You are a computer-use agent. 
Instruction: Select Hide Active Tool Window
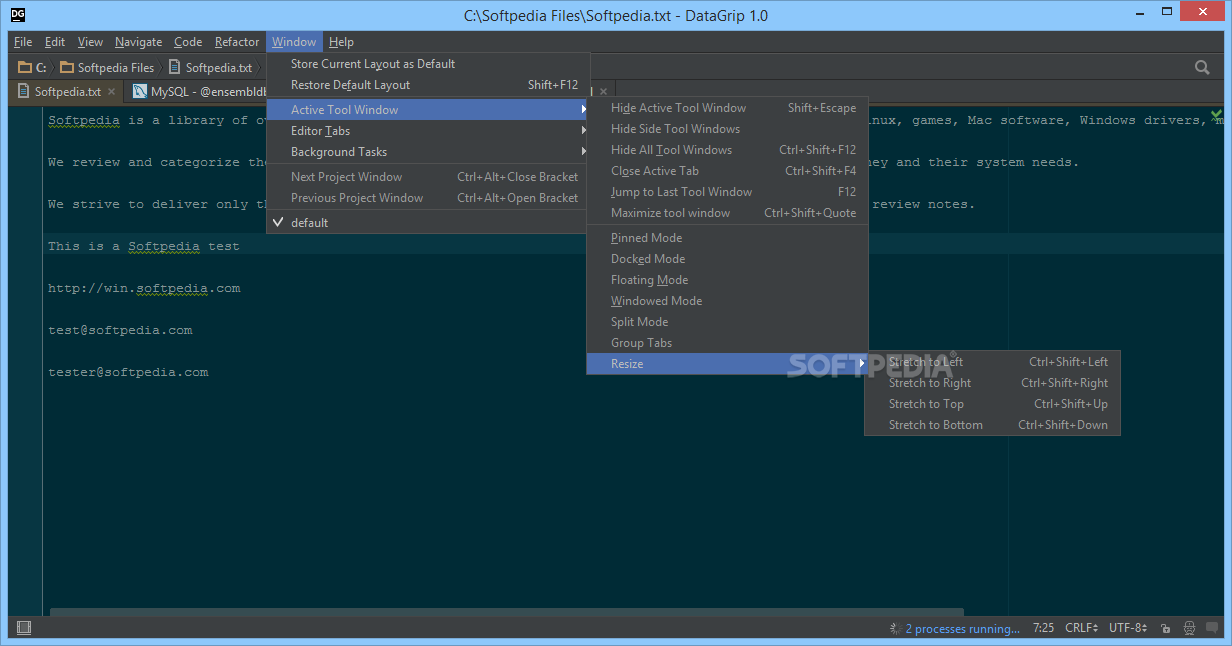[727, 107]
